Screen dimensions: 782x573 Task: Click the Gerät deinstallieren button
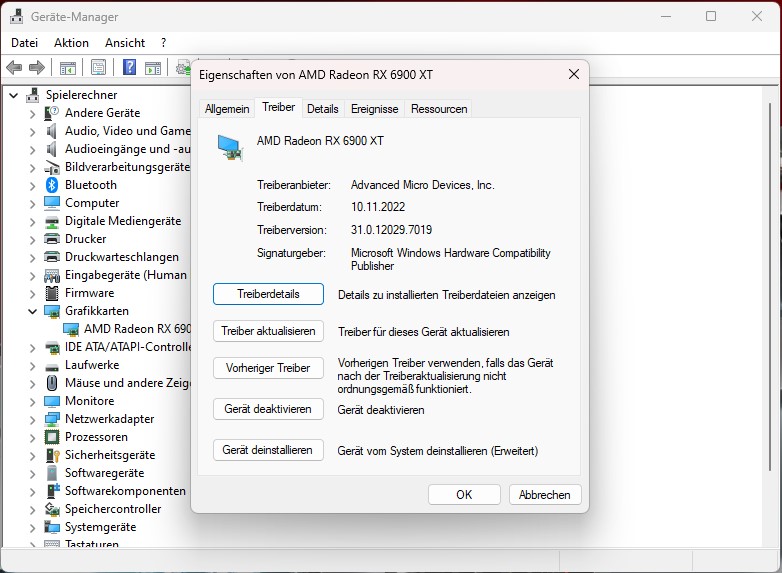click(x=268, y=450)
